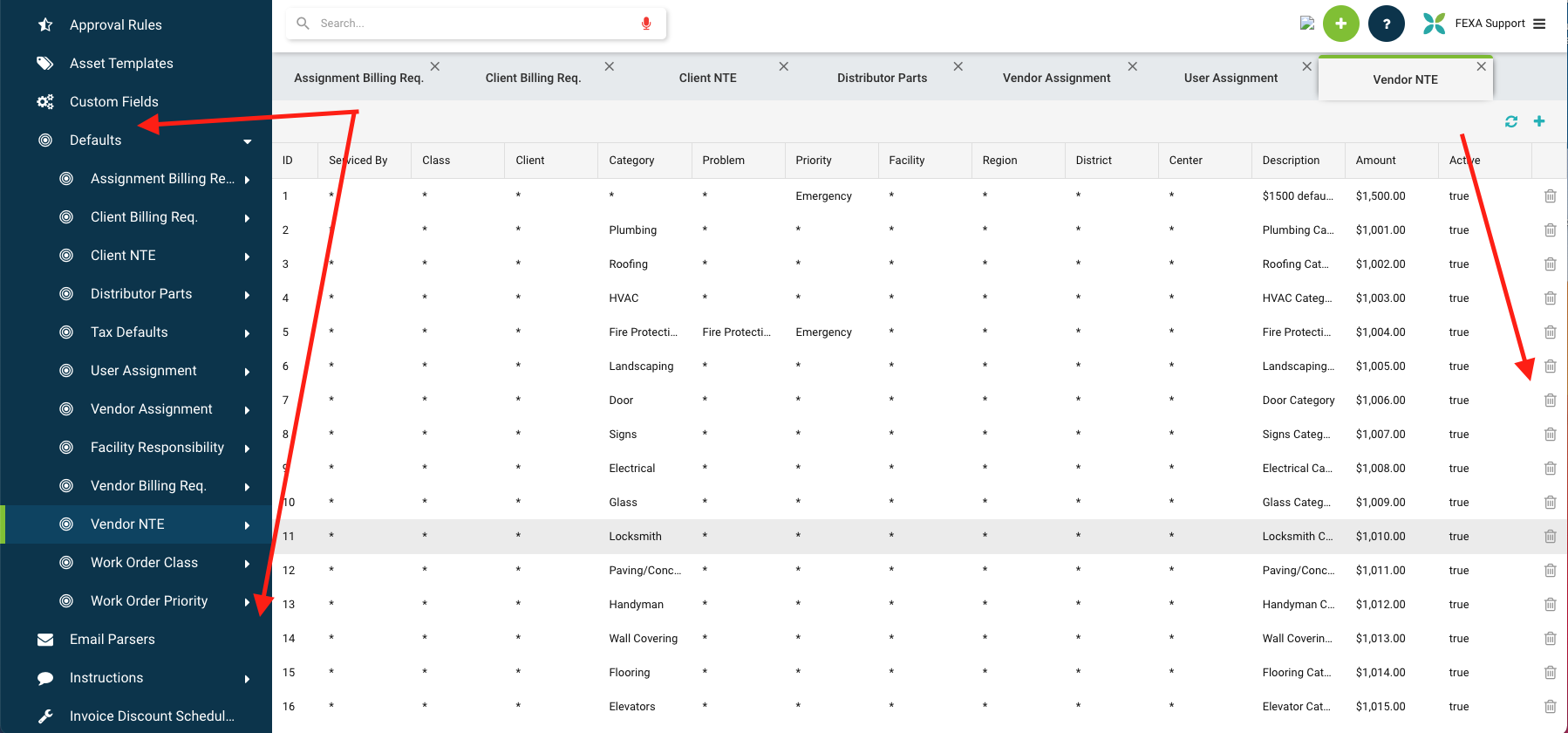Screen dimensions: 1568x733
Task: Click the Asset Templates tag icon
Action: point(45,63)
